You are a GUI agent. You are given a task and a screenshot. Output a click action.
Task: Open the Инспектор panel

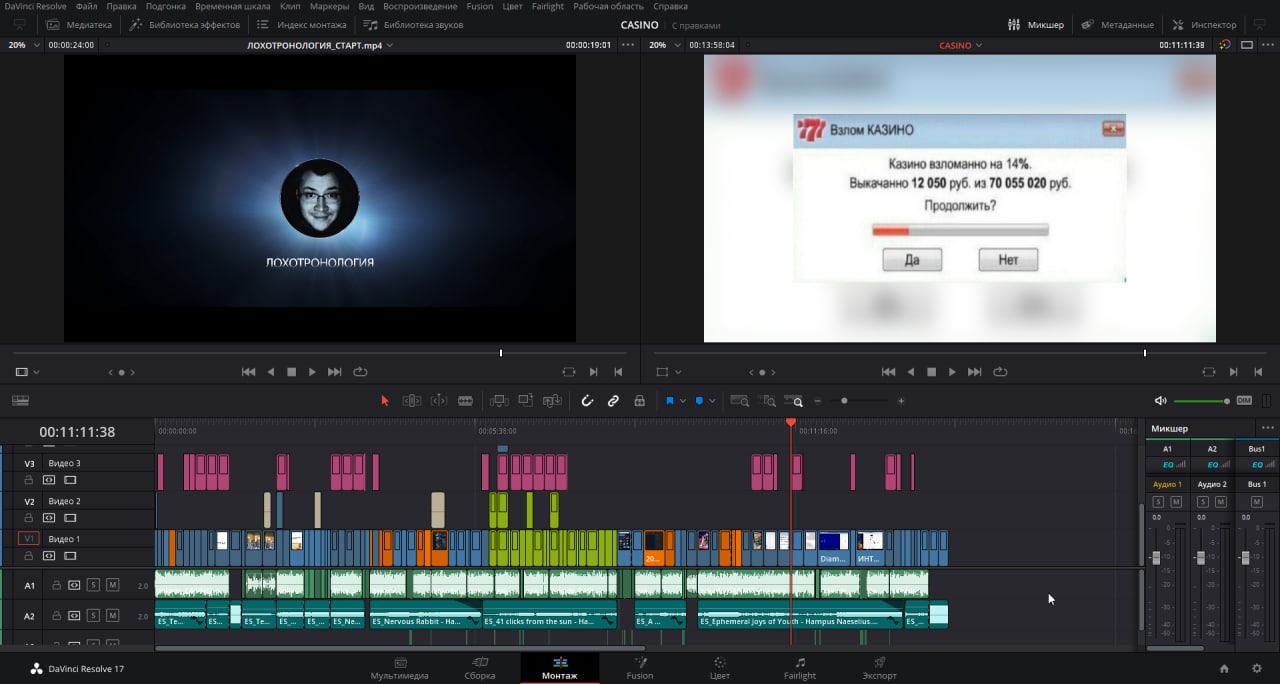coord(1204,24)
